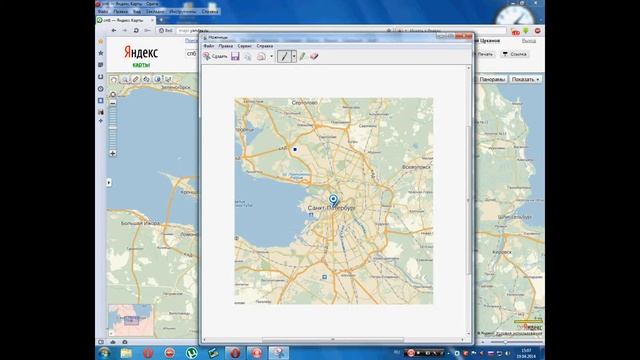Select the green Highlighter tool
Screen dimensions: 640x360
[302, 56]
